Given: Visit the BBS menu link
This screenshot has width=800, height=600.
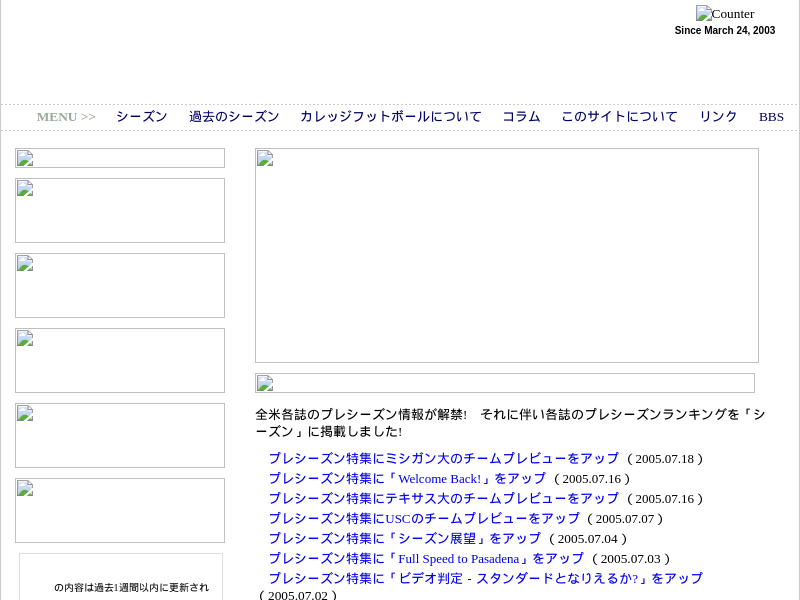Looking at the screenshot, I should click(x=771, y=117).
